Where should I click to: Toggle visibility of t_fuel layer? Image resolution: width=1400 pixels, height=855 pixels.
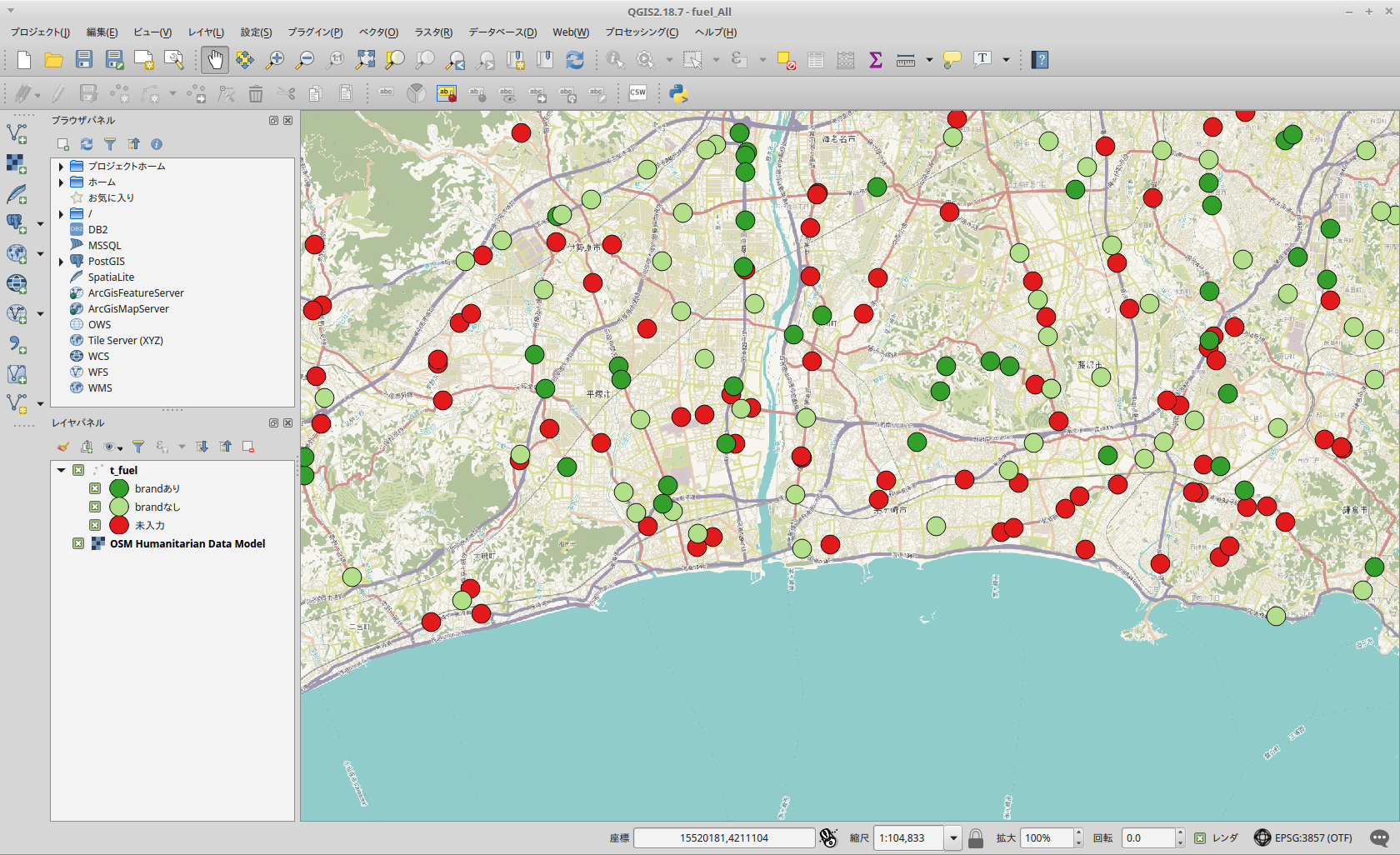click(x=78, y=470)
